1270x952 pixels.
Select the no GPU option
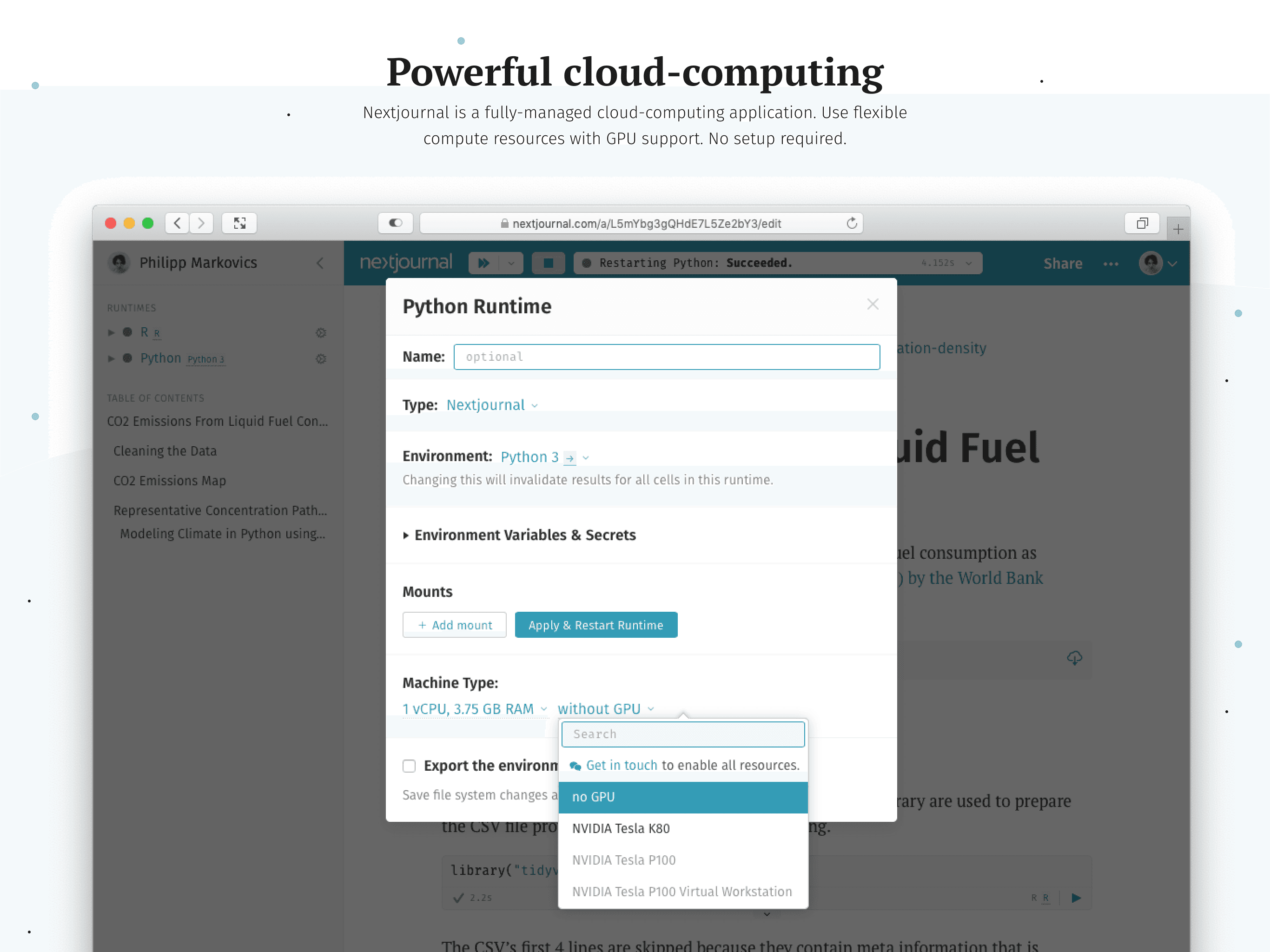[593, 797]
